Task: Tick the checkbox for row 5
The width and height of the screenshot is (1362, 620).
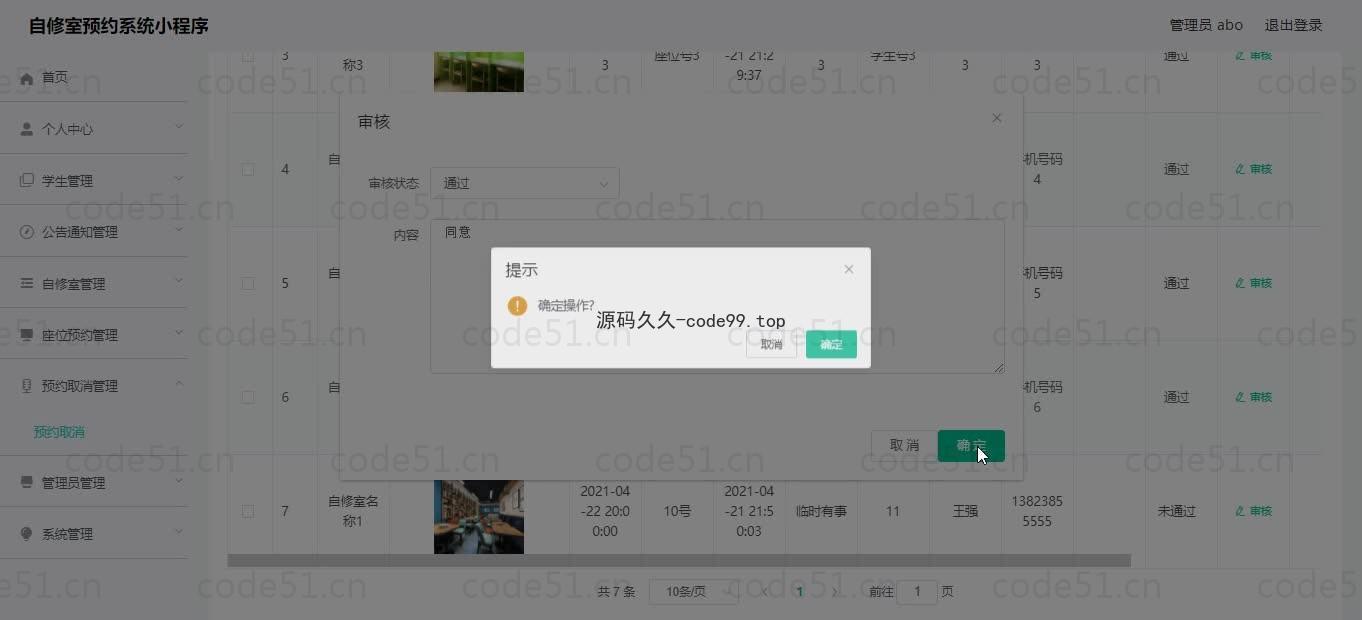Action: (x=248, y=283)
